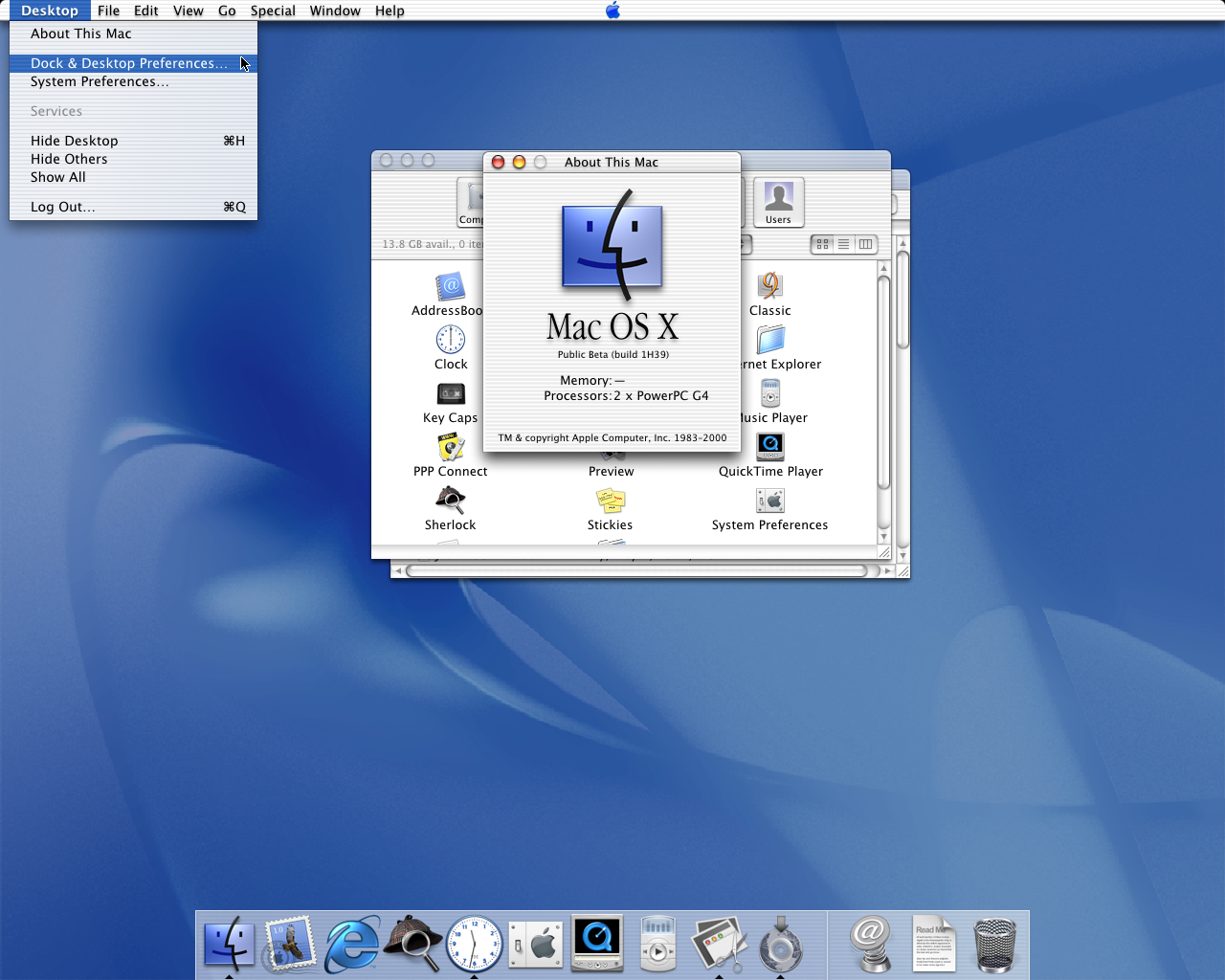Screen dimensions: 1225x980
Task: Open the Go menu
Action: coord(227,11)
